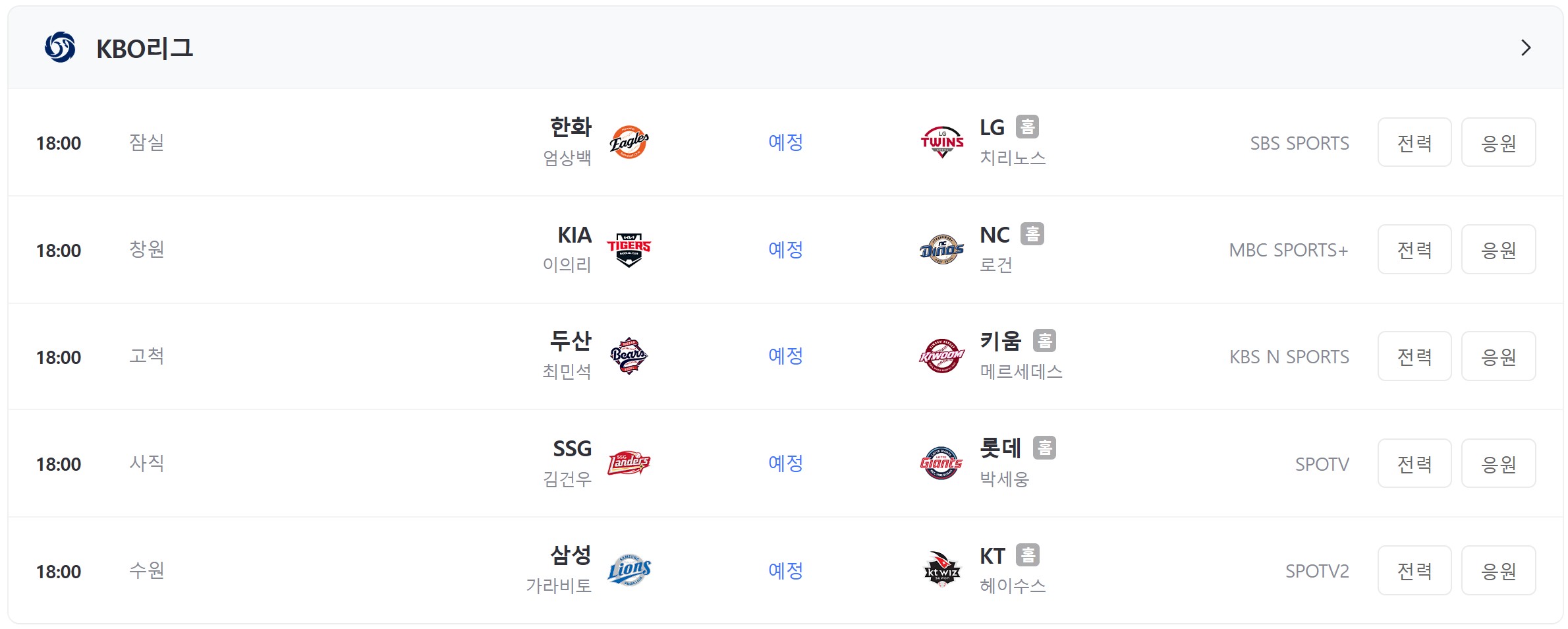Click the KBO리그 header title
The image size is (1568, 629).
144,48
